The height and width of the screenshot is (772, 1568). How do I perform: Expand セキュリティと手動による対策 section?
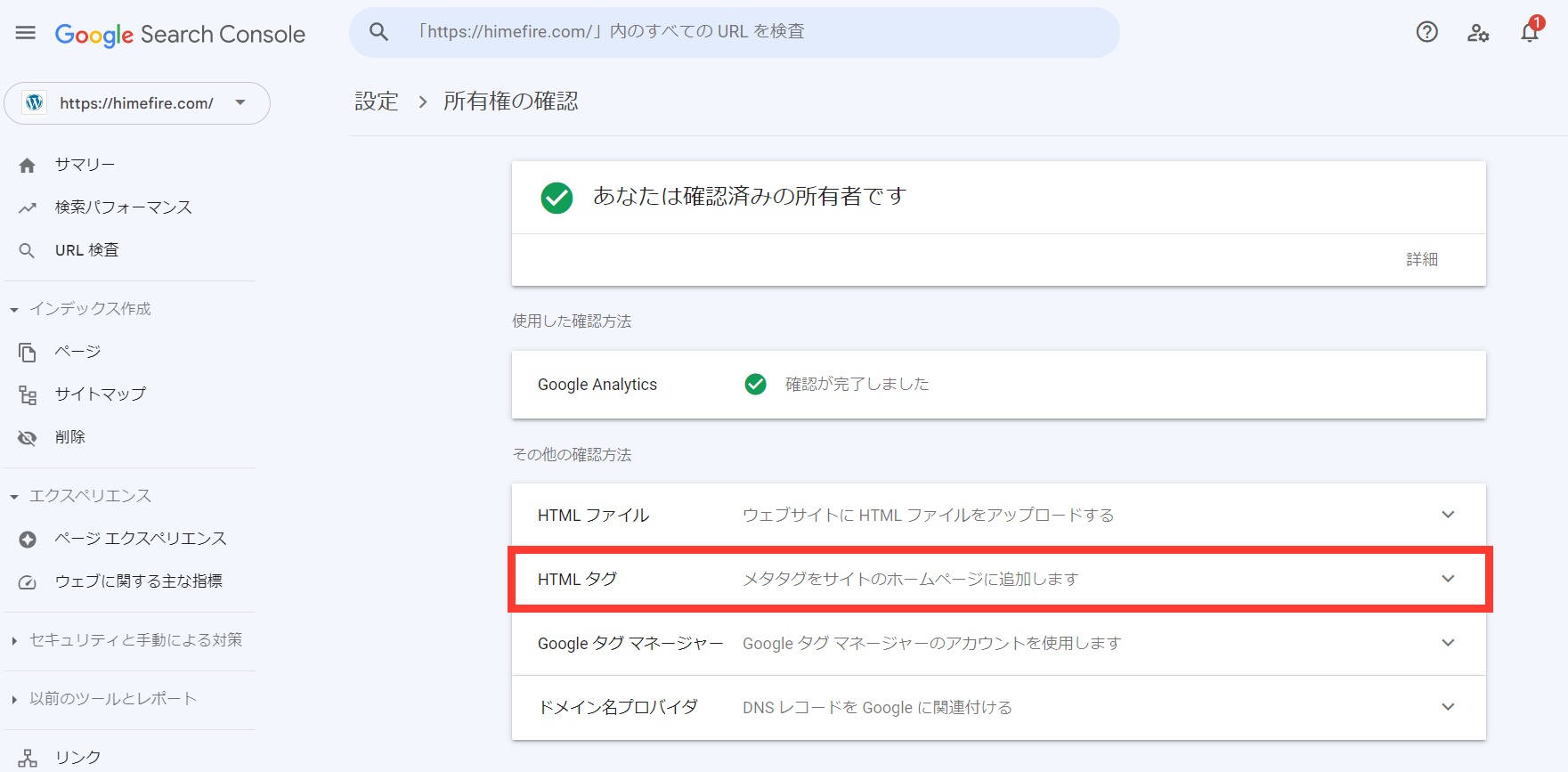pos(14,640)
